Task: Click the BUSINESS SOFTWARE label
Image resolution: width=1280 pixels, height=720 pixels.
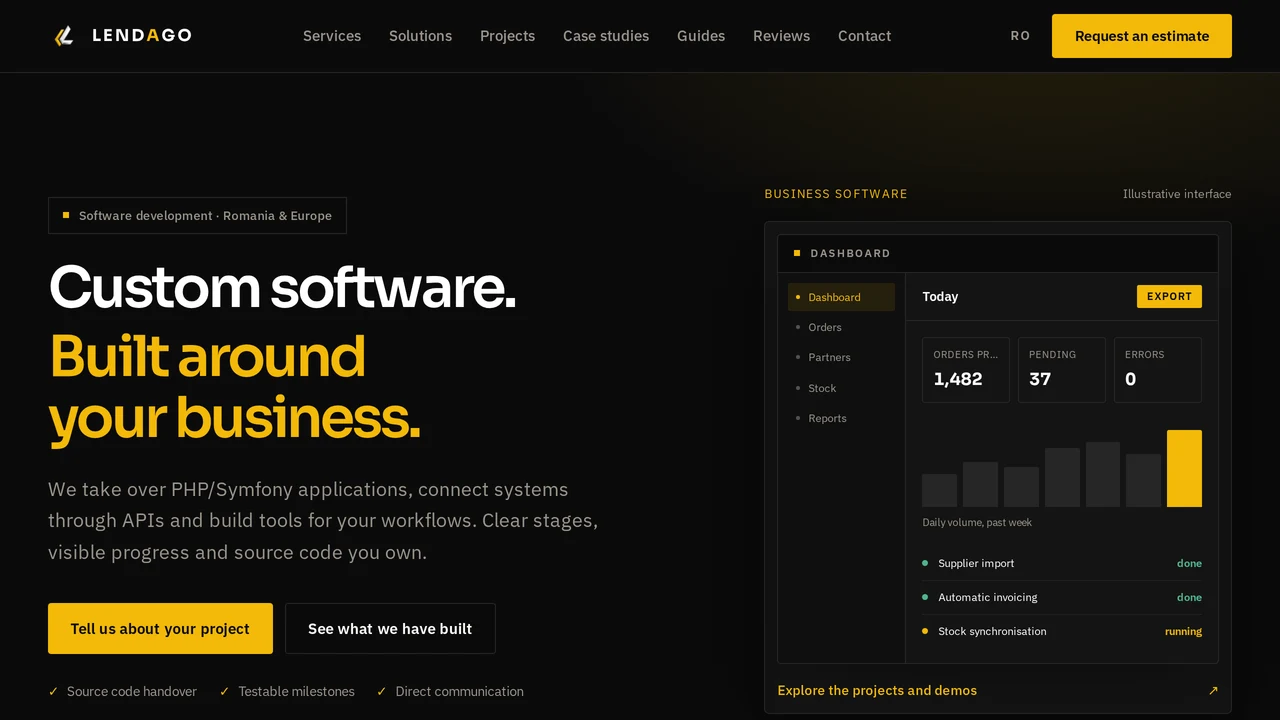Action: (836, 194)
